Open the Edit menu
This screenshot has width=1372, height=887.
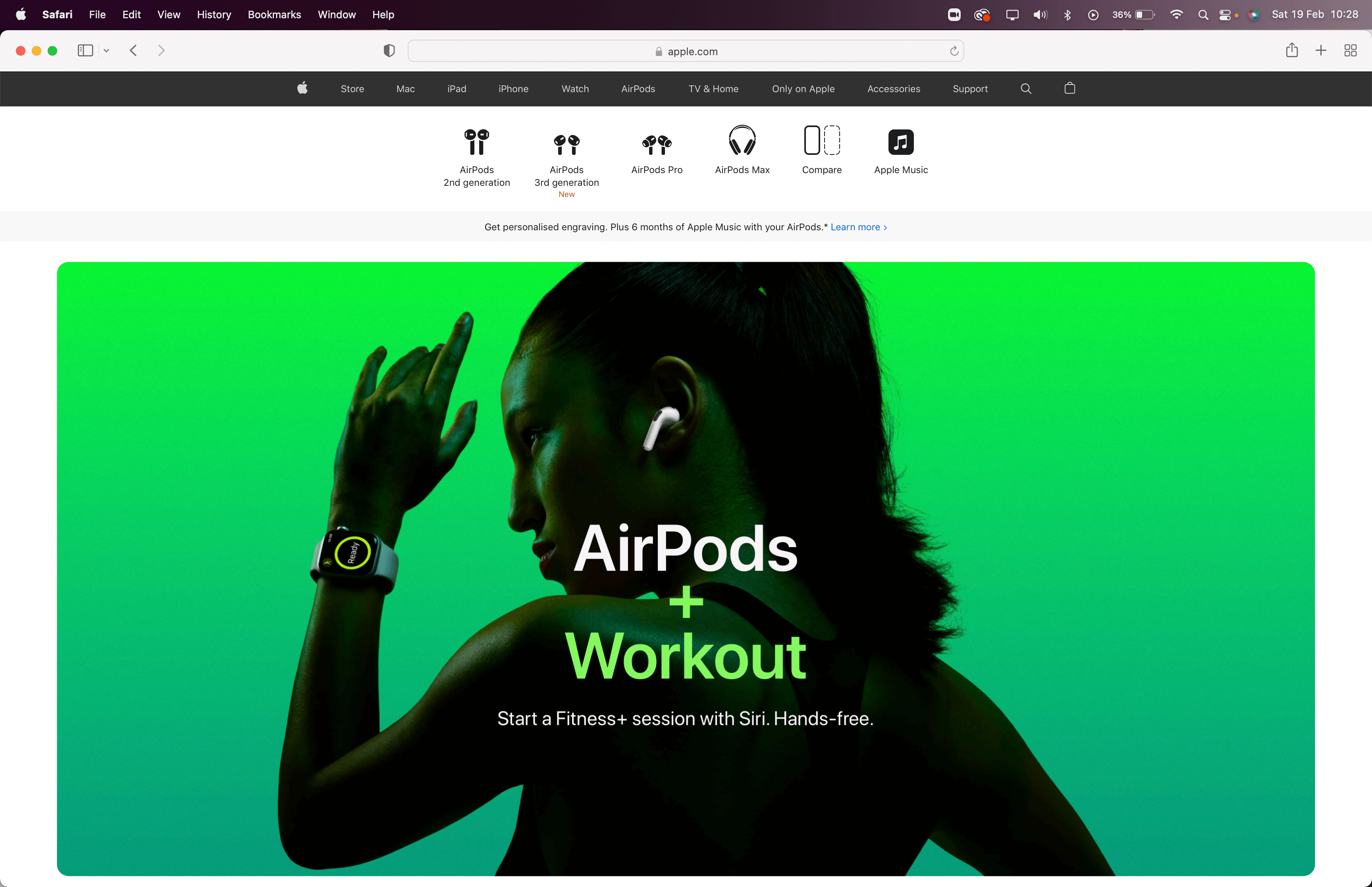click(131, 14)
